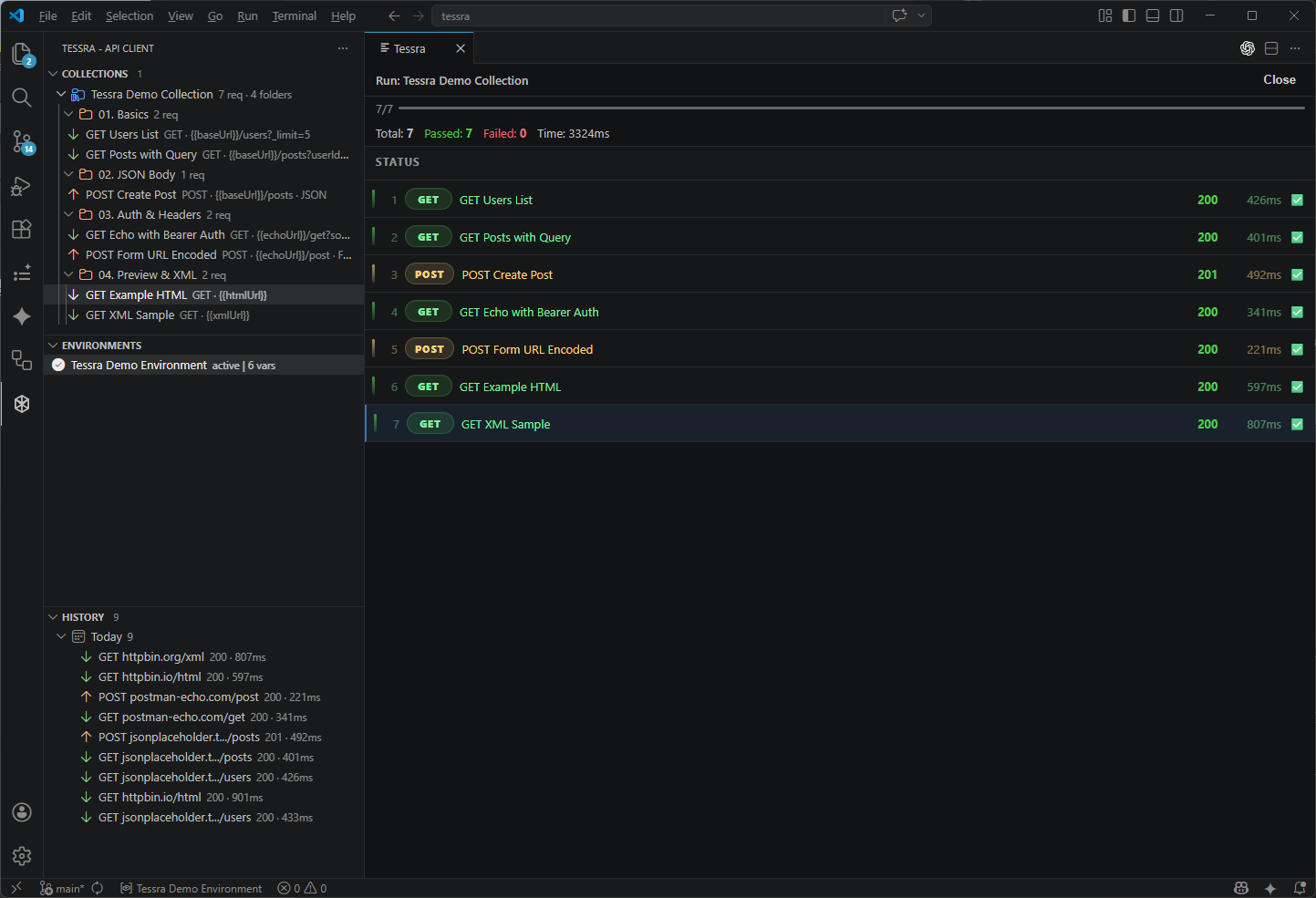Image resolution: width=1316 pixels, height=898 pixels.
Task: Close the collection run view
Action: coord(1280,80)
